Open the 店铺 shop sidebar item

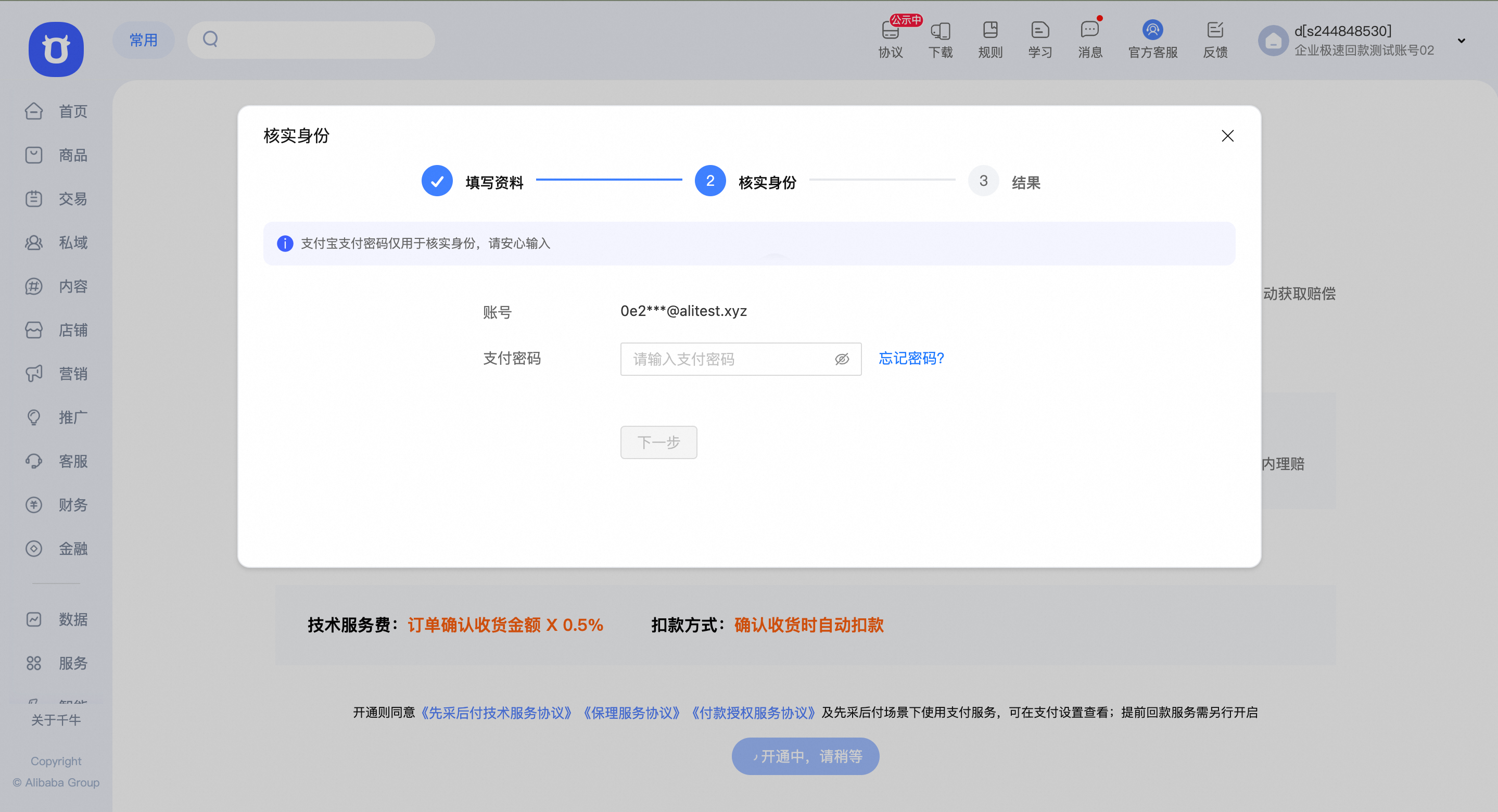(x=56, y=330)
